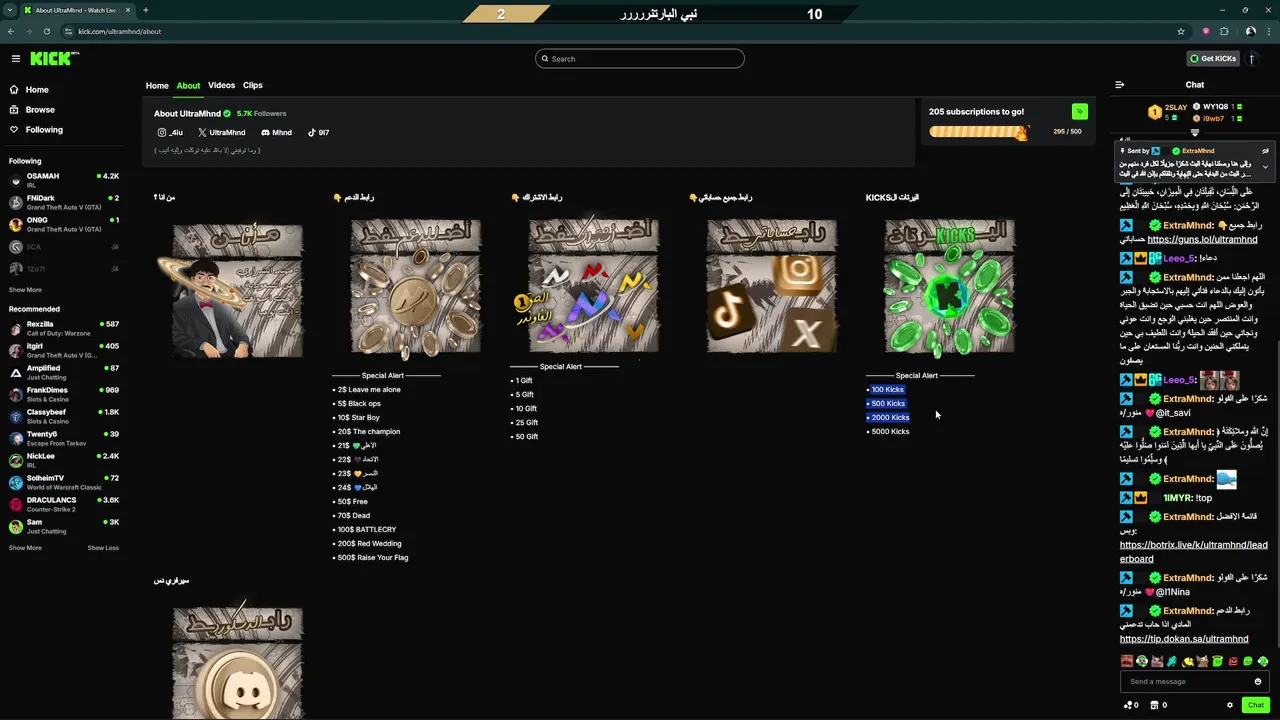The image size is (1280, 720).
Task: Click the pink extension icon in toolbar
Action: [1206, 31]
